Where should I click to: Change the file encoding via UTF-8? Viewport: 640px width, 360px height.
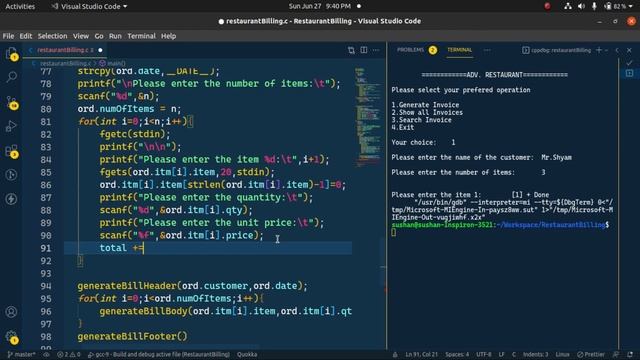point(484,354)
